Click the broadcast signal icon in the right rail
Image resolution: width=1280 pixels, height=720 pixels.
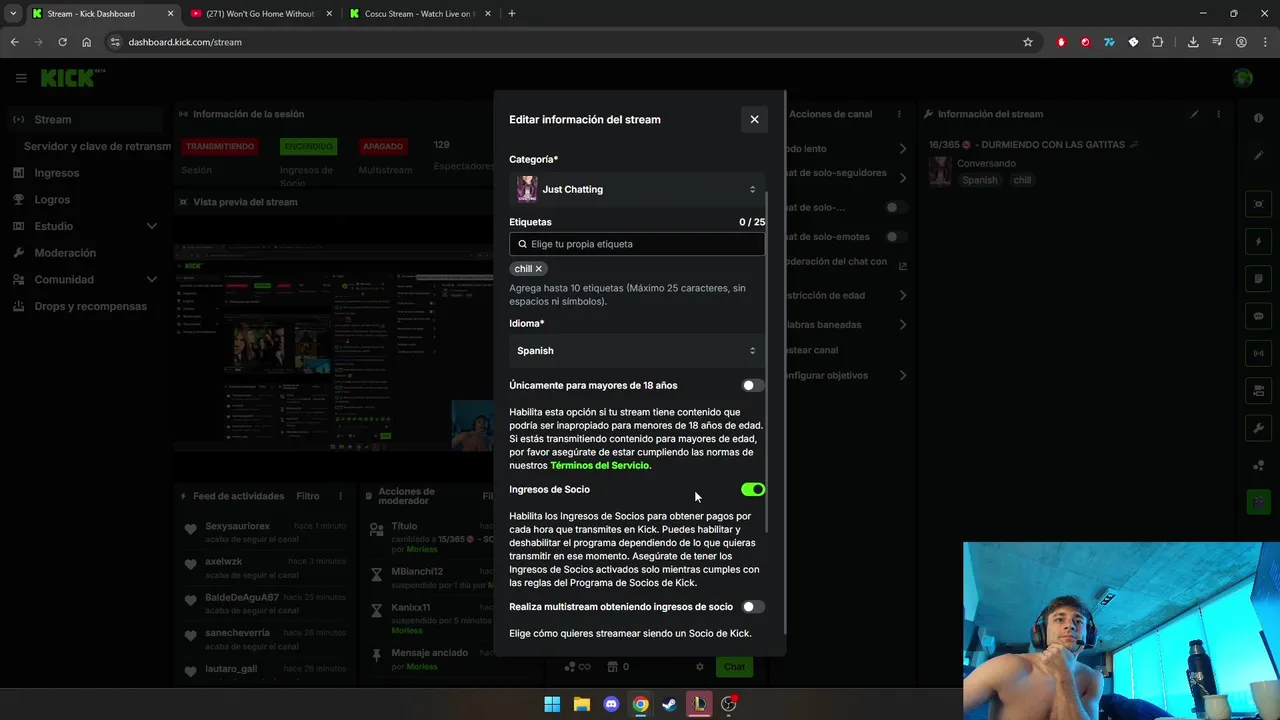pos(1258,353)
